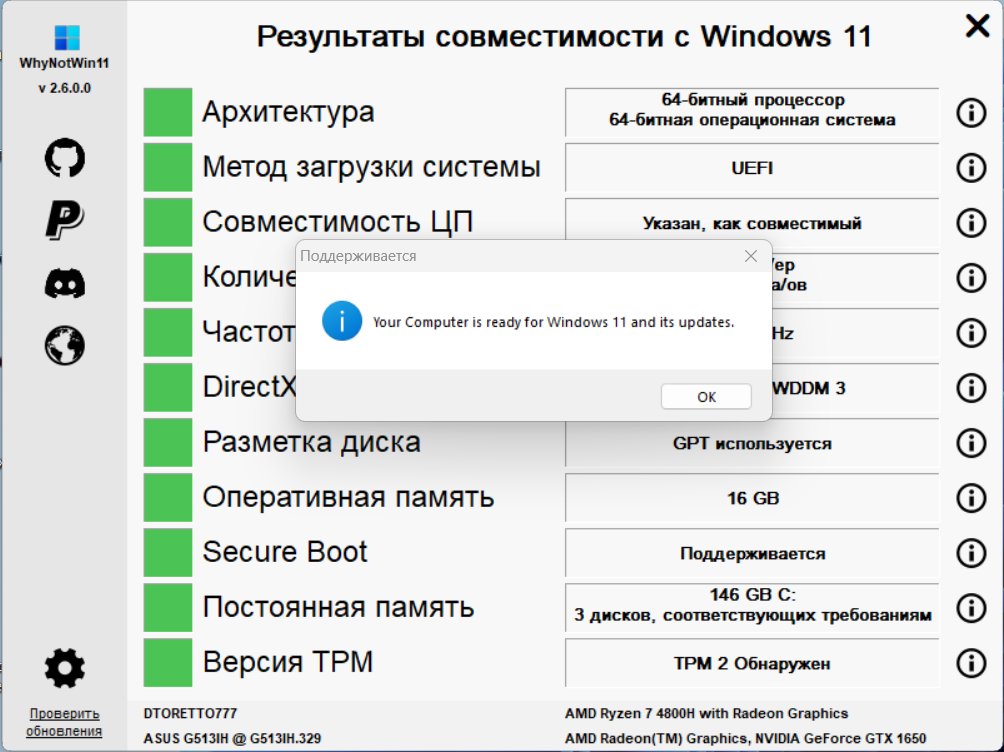This screenshot has height=752, width=1004.
Task: Open the GitHub icon in sidebar
Action: point(65,158)
